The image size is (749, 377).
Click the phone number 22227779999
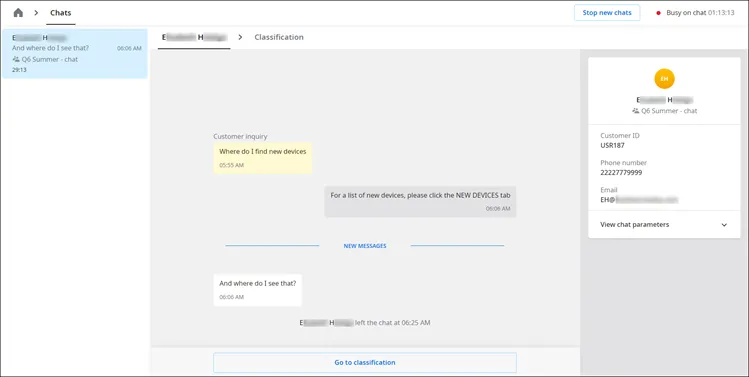621,173
